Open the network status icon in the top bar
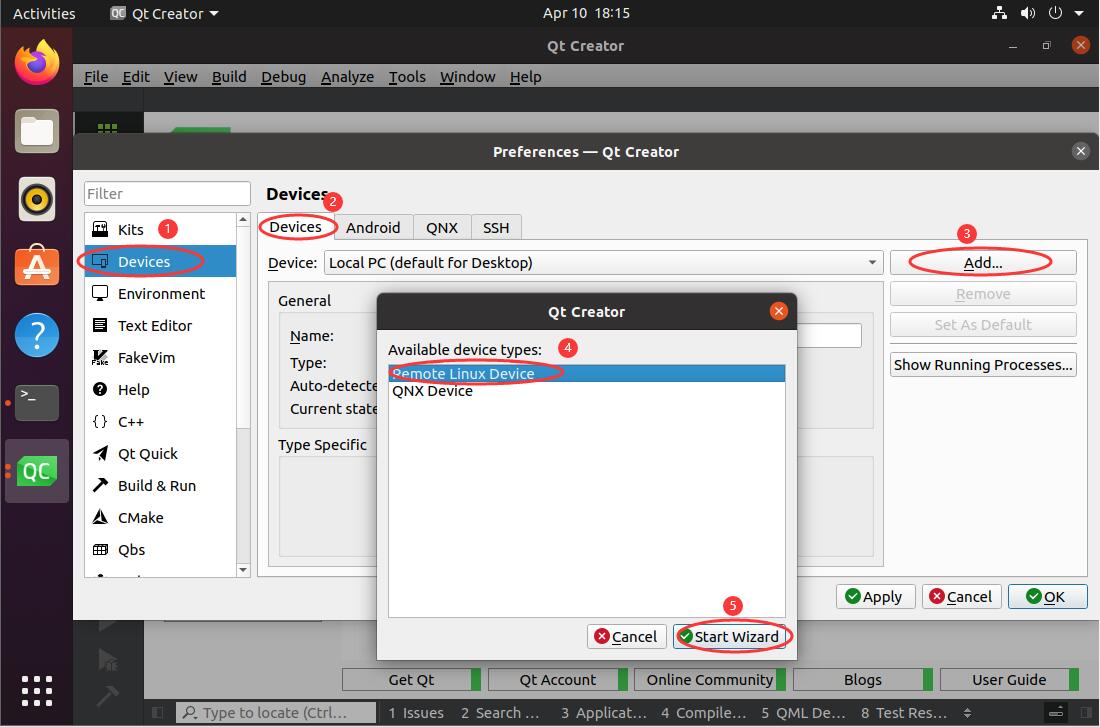This screenshot has height=727, width=1100. [x=999, y=13]
